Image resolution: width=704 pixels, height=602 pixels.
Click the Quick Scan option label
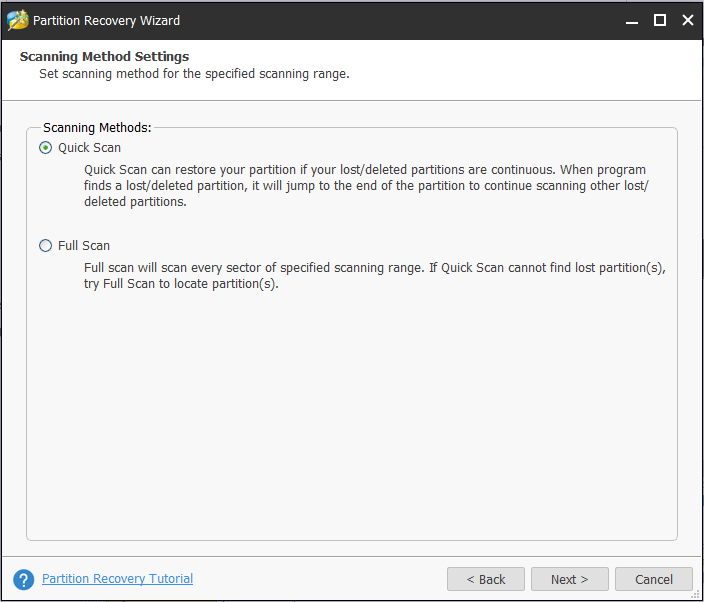tap(89, 148)
